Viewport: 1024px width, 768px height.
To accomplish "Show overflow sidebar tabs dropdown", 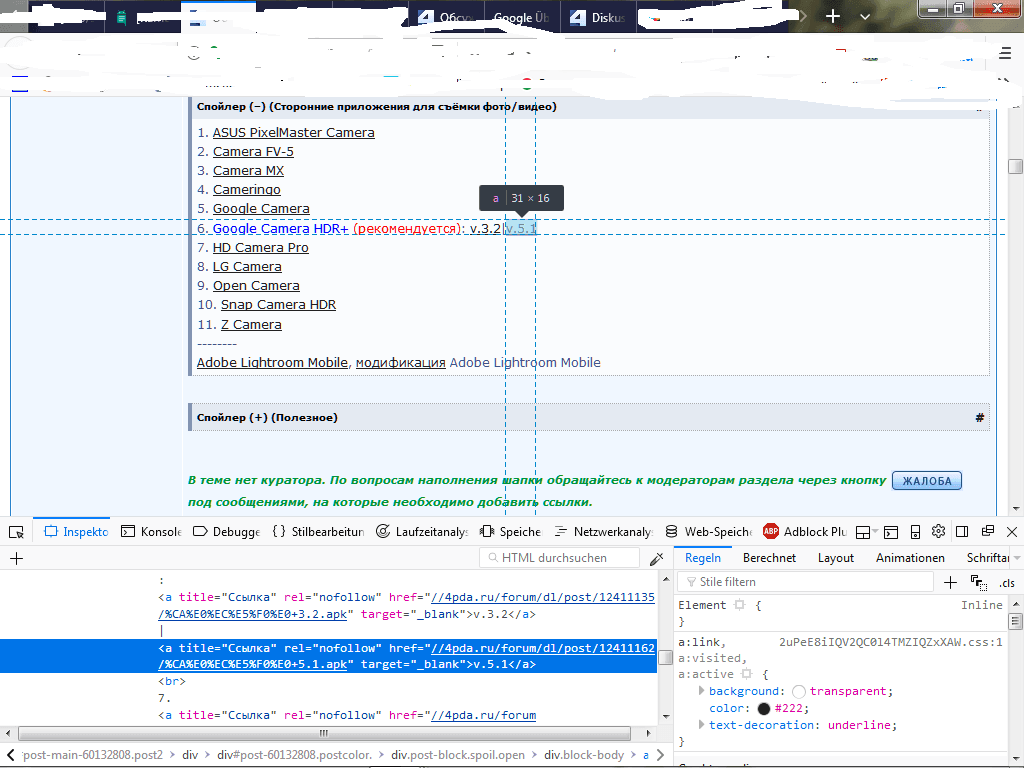I will 1017,558.
